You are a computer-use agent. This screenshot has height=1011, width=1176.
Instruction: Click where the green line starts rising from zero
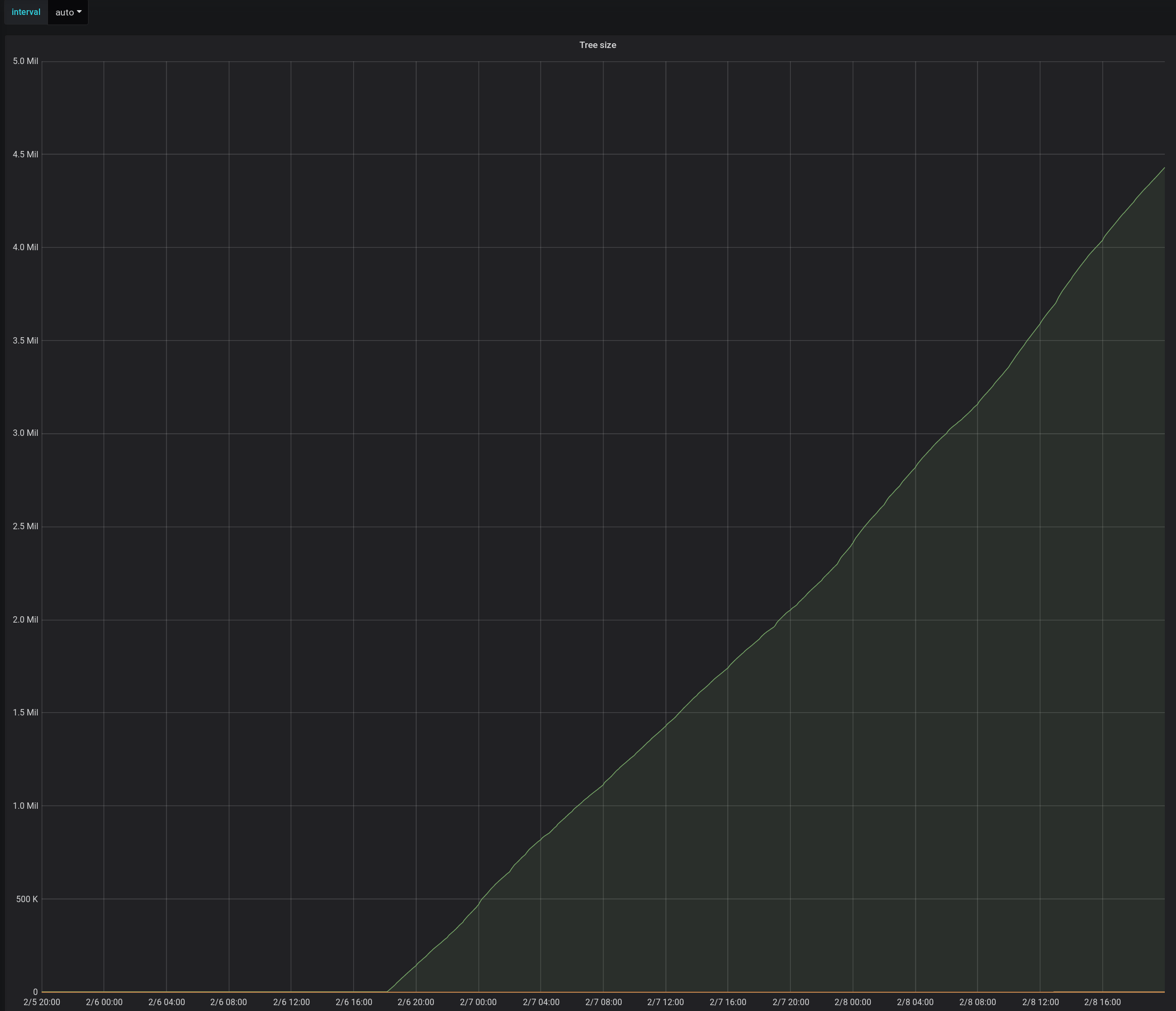387,991
